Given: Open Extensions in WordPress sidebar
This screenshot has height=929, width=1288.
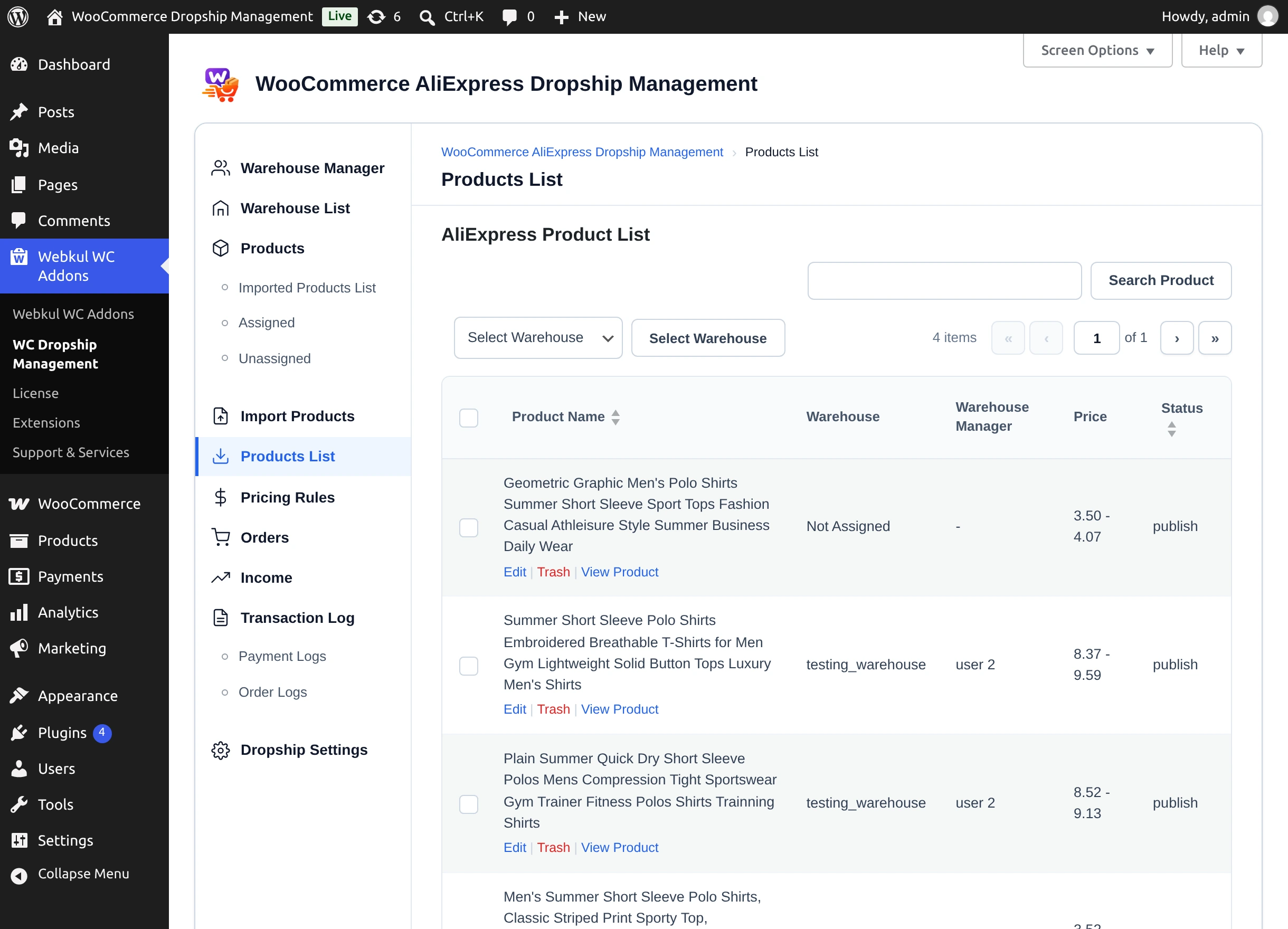Looking at the screenshot, I should [46, 422].
